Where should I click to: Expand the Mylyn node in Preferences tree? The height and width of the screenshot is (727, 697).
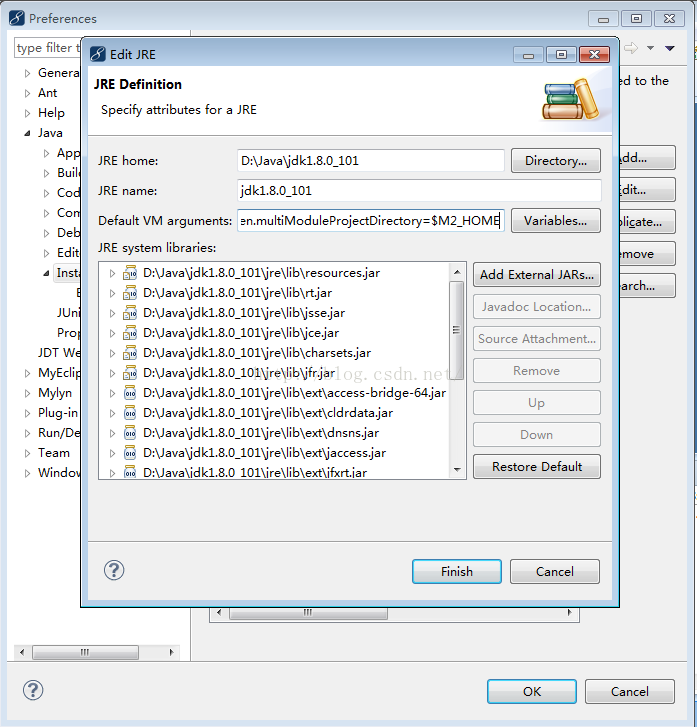[x=27, y=393]
